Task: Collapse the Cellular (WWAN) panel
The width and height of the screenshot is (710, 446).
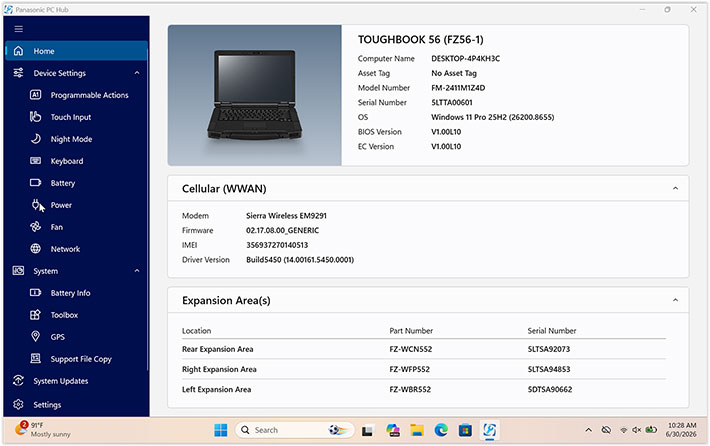Action: coord(675,188)
